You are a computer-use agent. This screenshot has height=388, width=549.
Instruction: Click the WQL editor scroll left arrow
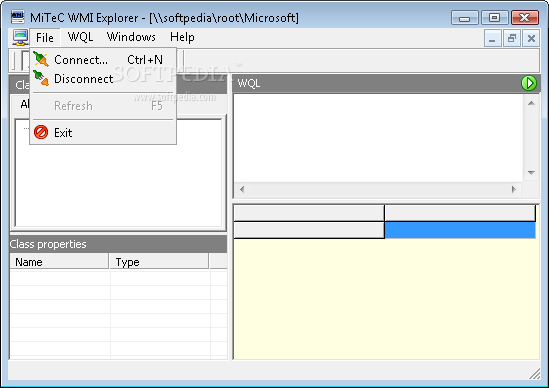tap(242, 189)
